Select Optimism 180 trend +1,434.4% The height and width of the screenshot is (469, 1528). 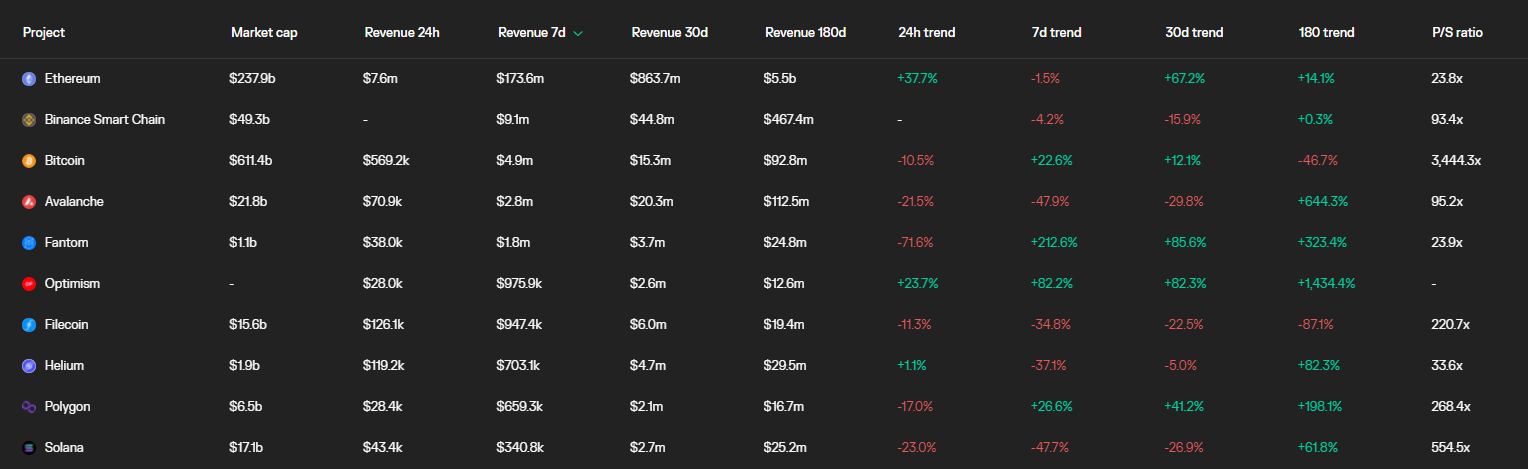click(x=1327, y=283)
